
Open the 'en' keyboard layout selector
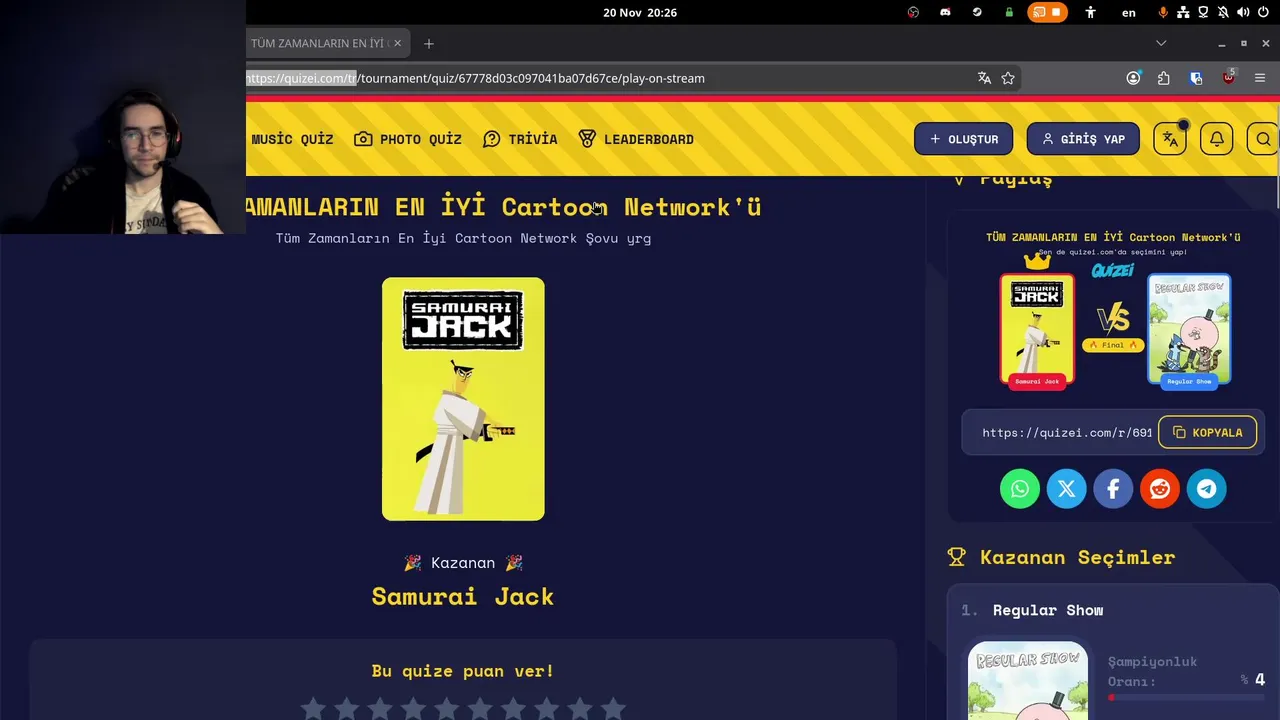(x=1129, y=12)
